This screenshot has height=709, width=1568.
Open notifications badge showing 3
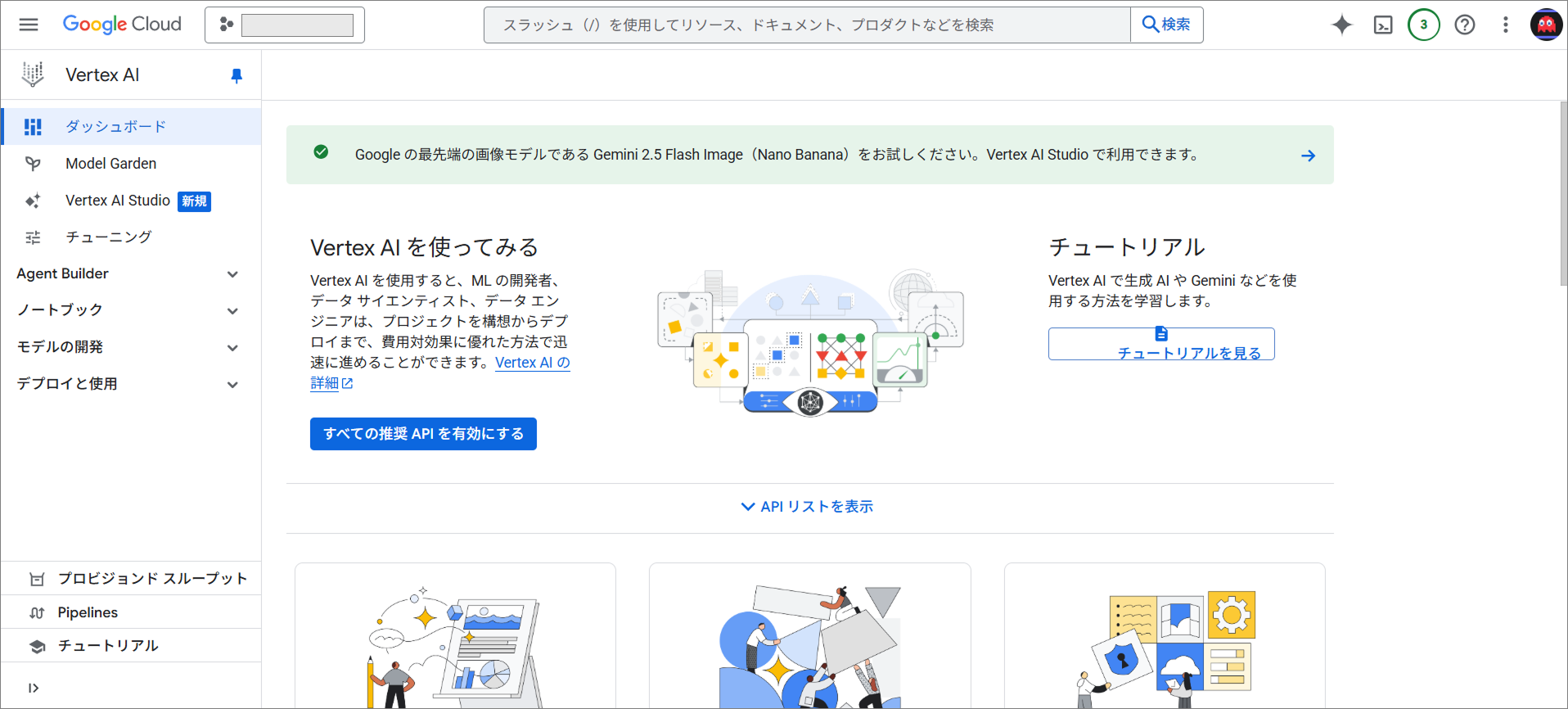tap(1424, 25)
